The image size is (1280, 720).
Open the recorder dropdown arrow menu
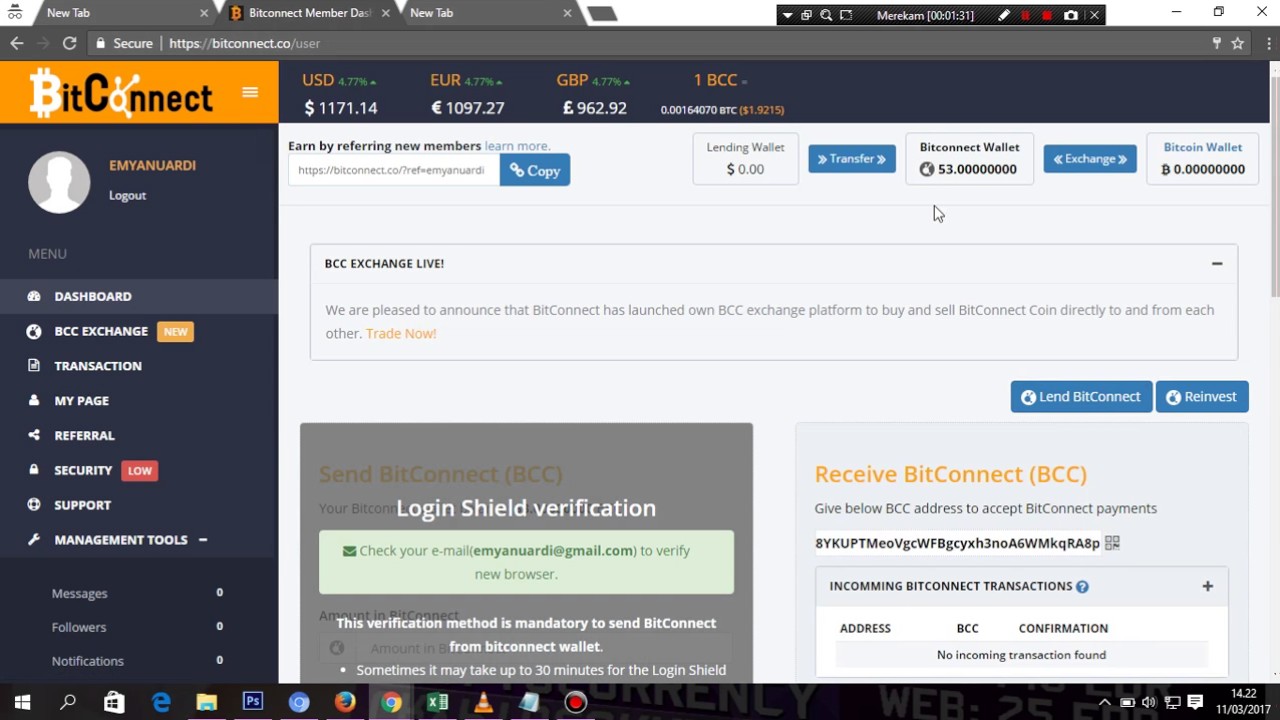point(788,15)
